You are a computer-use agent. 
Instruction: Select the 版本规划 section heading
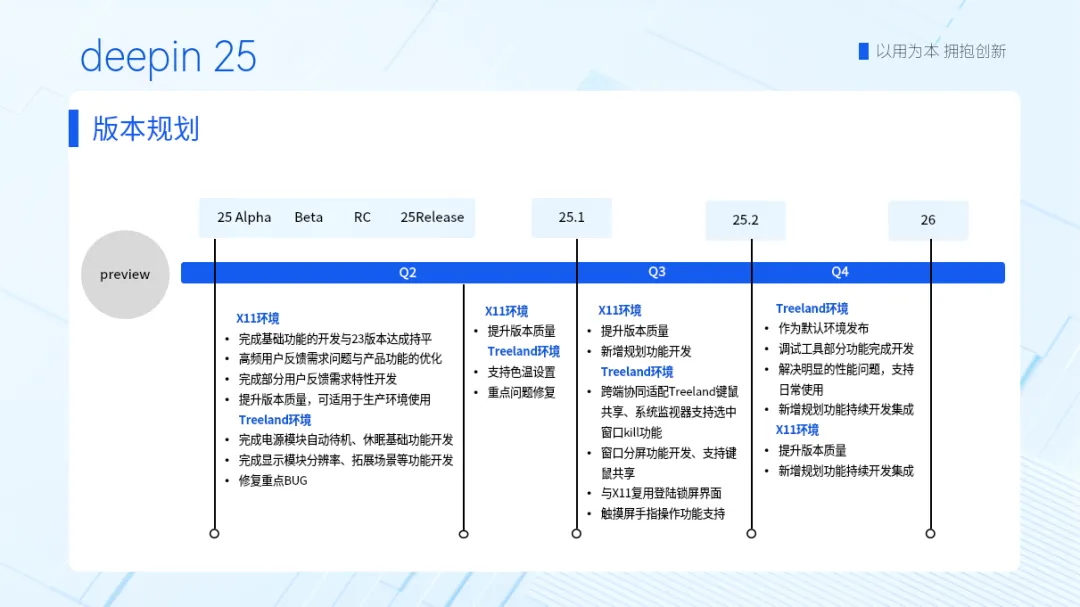tap(145, 129)
